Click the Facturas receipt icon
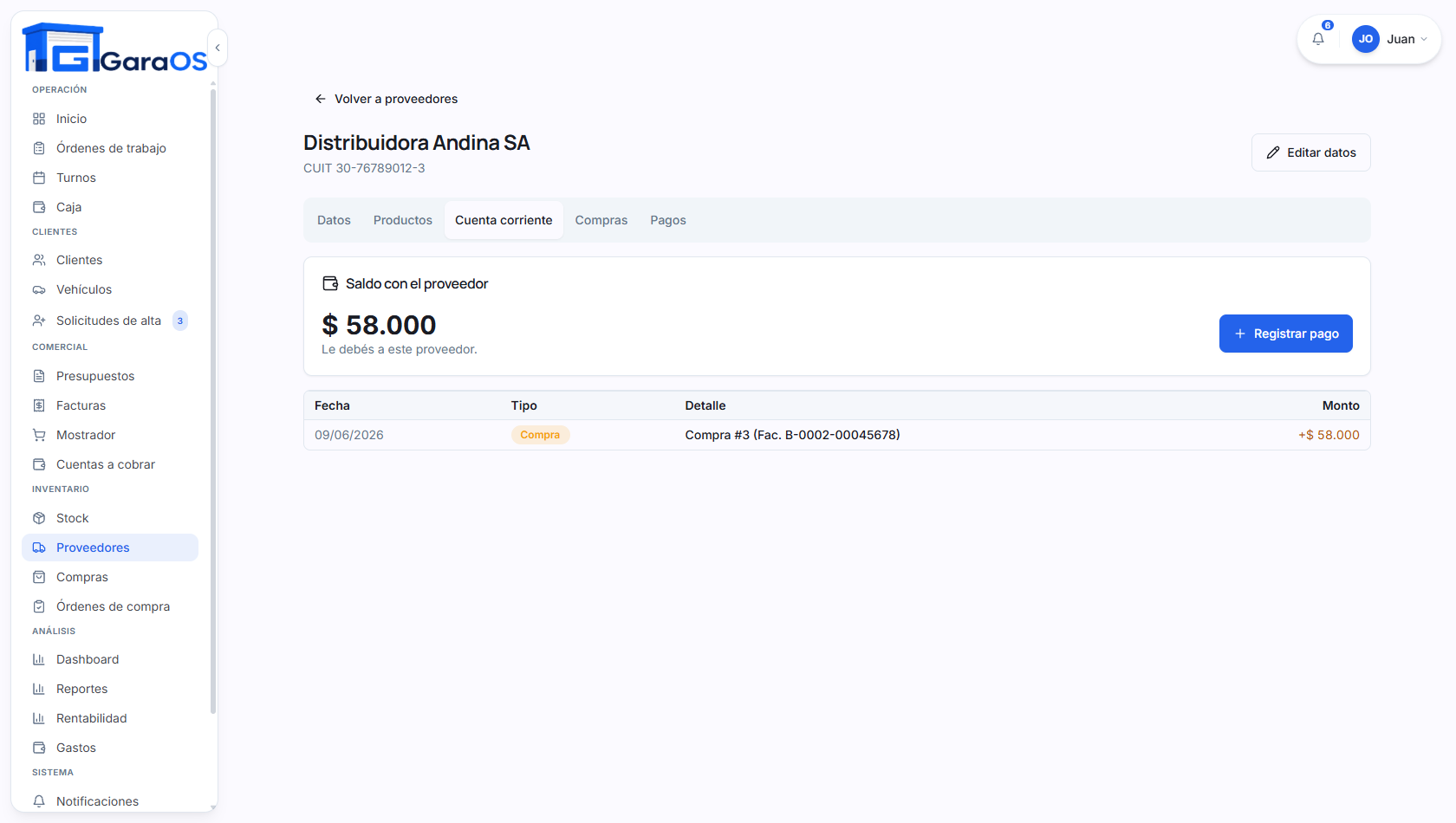The height and width of the screenshot is (823, 1456). pyautogui.click(x=39, y=405)
